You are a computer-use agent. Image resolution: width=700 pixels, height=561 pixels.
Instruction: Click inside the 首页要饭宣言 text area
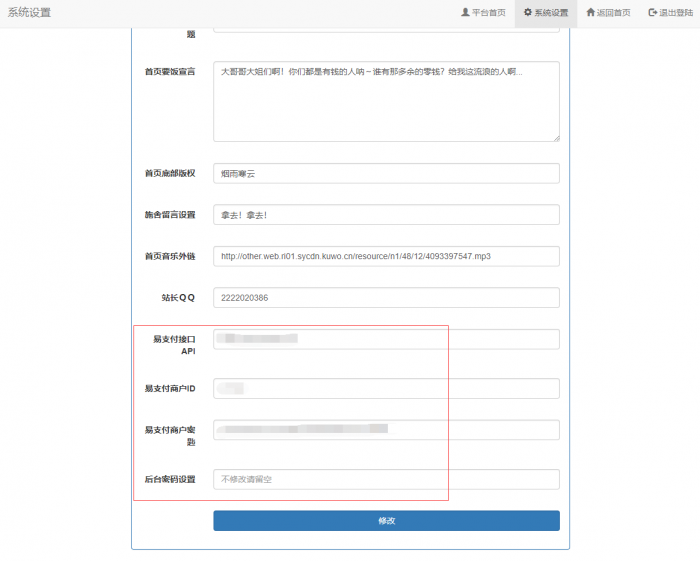coord(385,100)
